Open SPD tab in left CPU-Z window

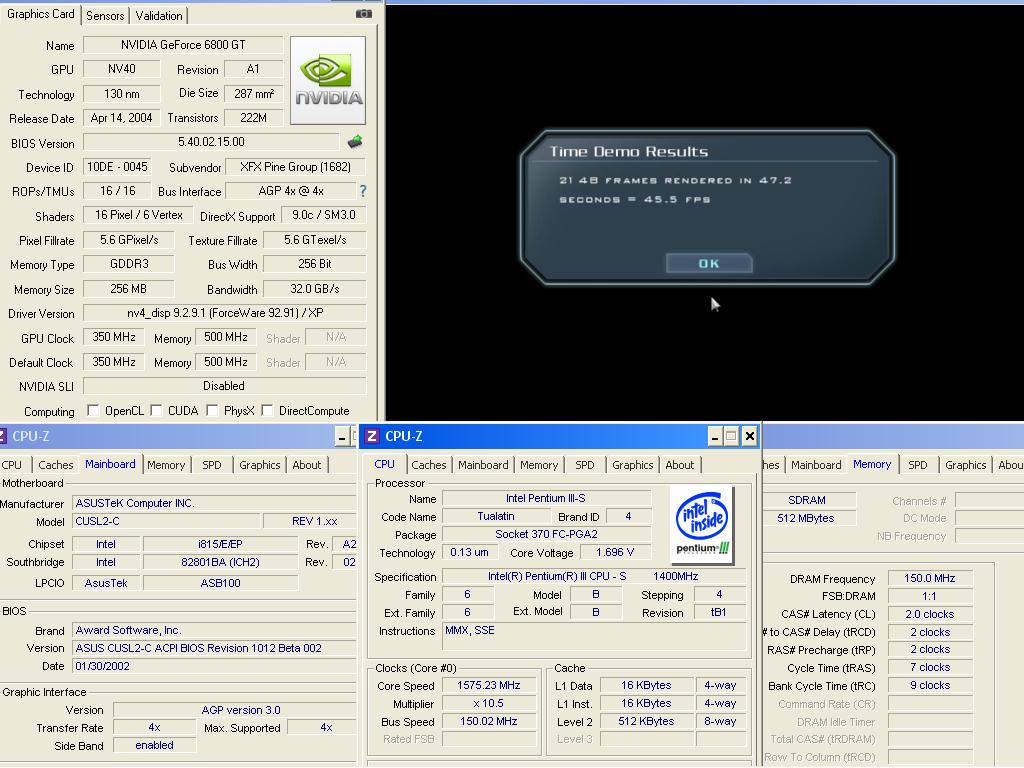coord(212,465)
